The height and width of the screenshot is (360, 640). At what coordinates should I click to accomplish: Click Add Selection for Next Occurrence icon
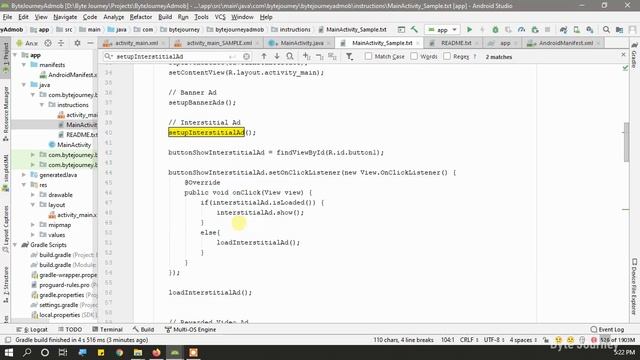tap(307, 56)
